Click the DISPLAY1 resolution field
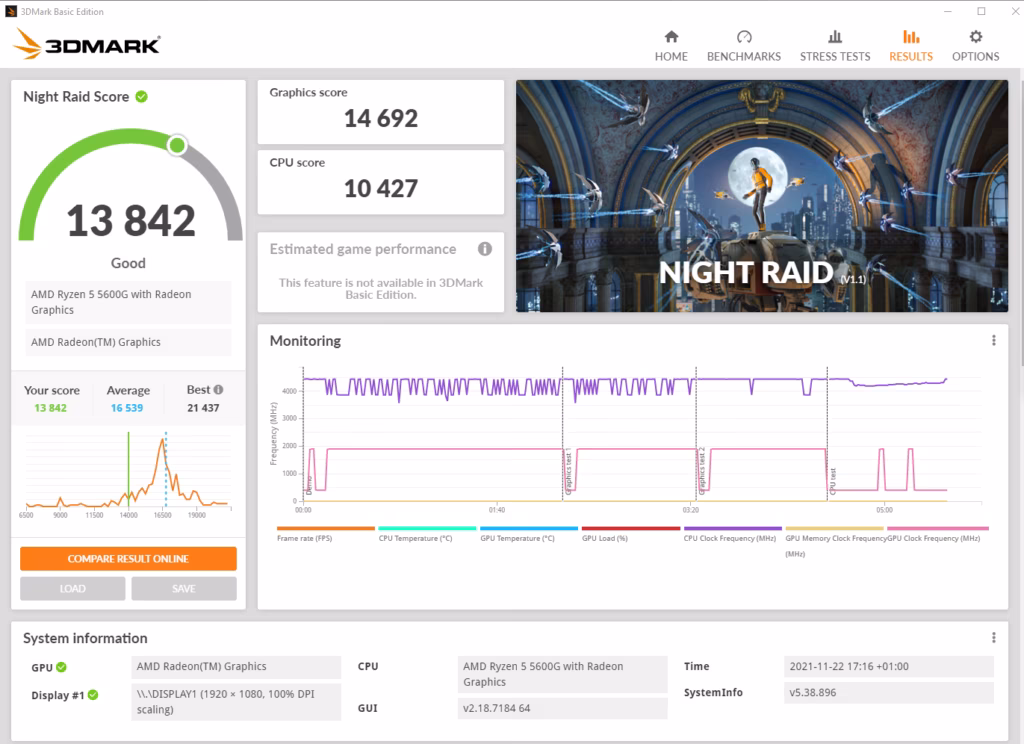The width and height of the screenshot is (1024, 744). point(236,702)
